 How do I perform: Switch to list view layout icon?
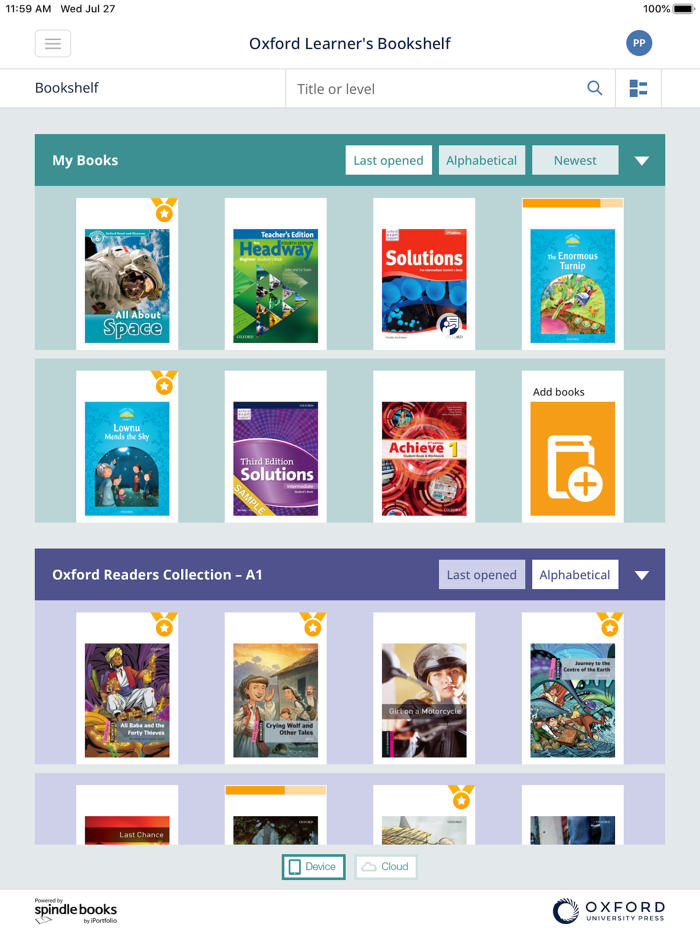638,88
